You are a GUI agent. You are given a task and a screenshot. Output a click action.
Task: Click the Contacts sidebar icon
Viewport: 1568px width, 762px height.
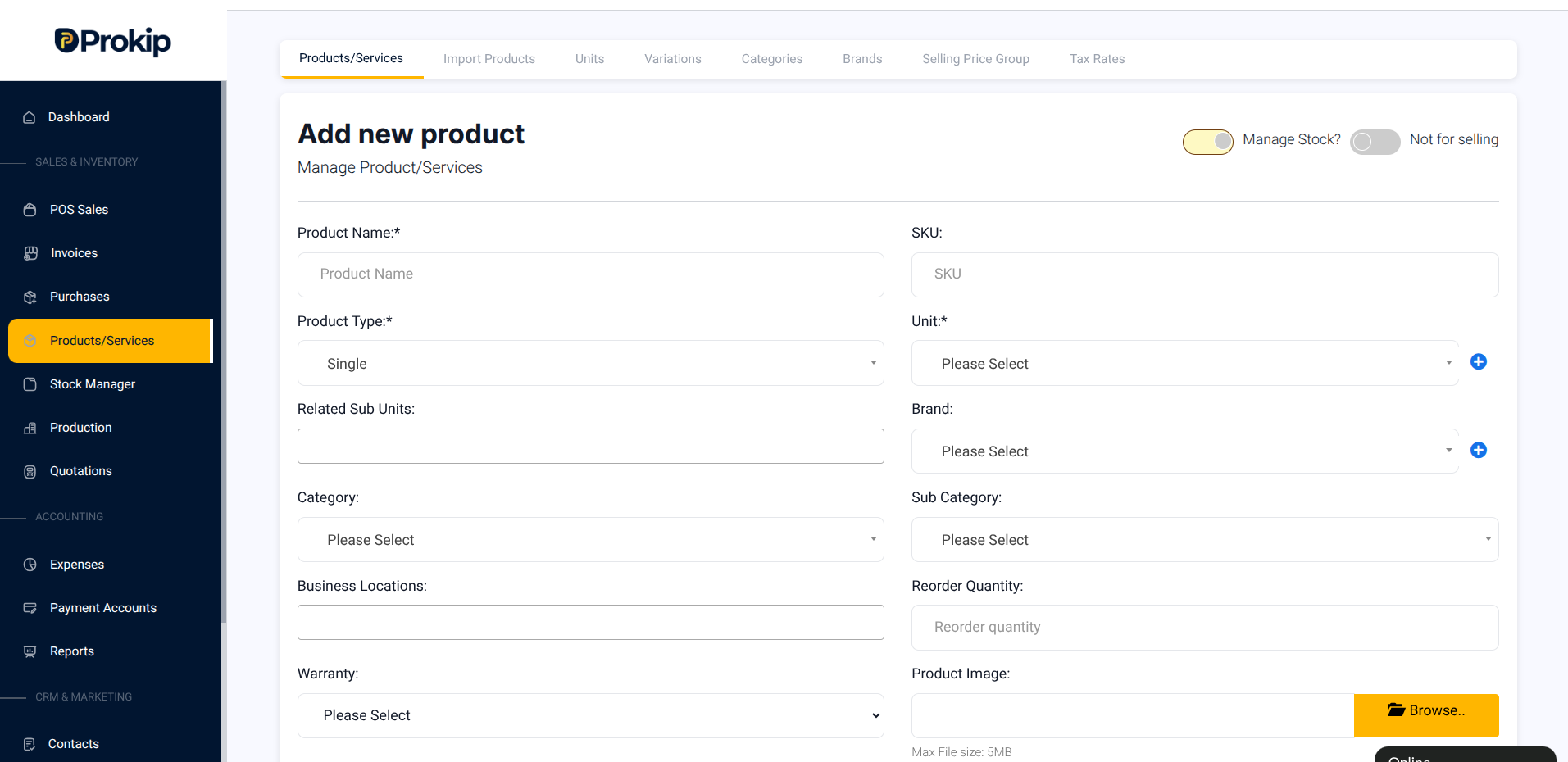[x=30, y=744]
